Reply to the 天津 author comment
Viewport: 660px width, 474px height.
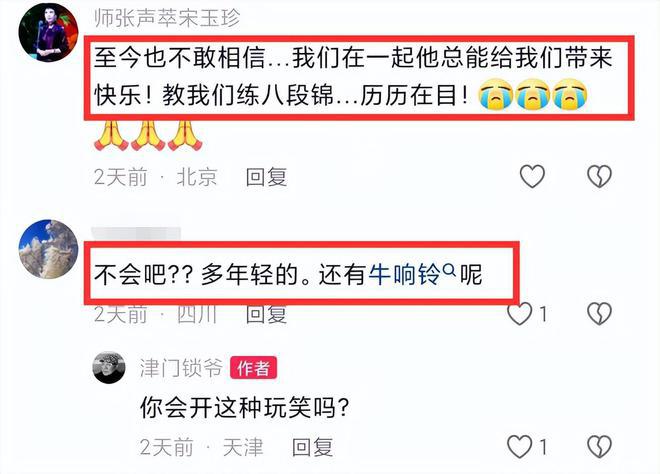(x=313, y=447)
